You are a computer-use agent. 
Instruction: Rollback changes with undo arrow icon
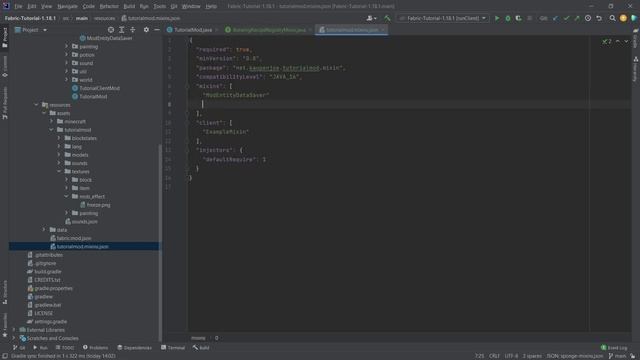599,18
